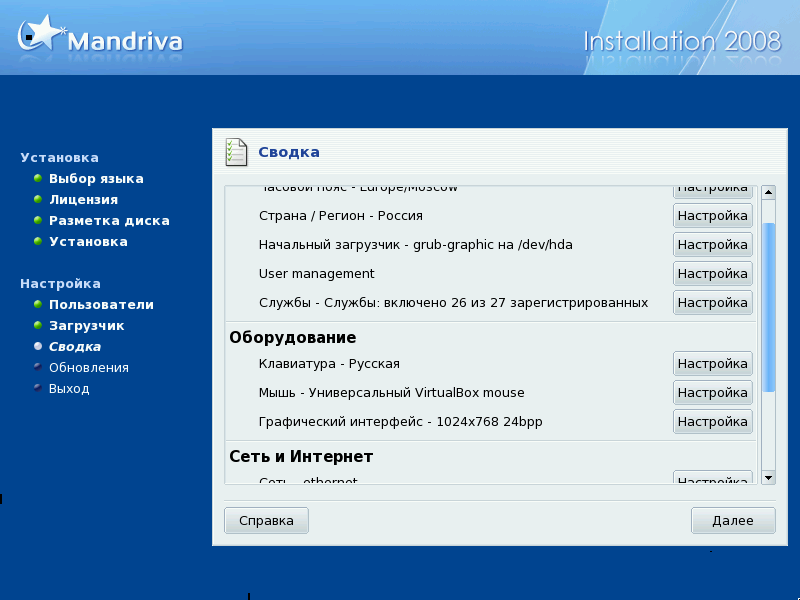Click the Сводка checklist icon in header
800x600 pixels.
click(235, 152)
